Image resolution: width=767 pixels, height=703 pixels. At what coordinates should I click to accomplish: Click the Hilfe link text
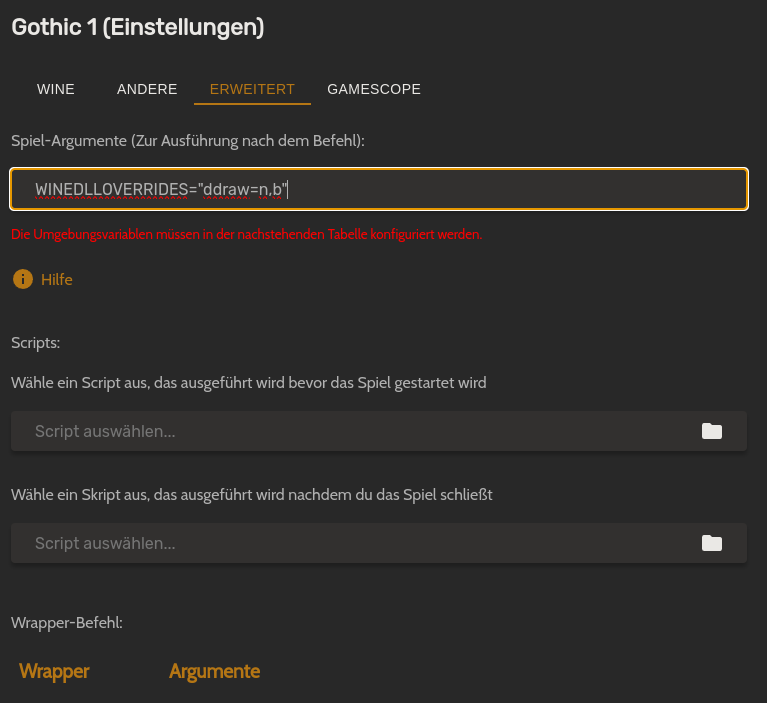(x=57, y=280)
